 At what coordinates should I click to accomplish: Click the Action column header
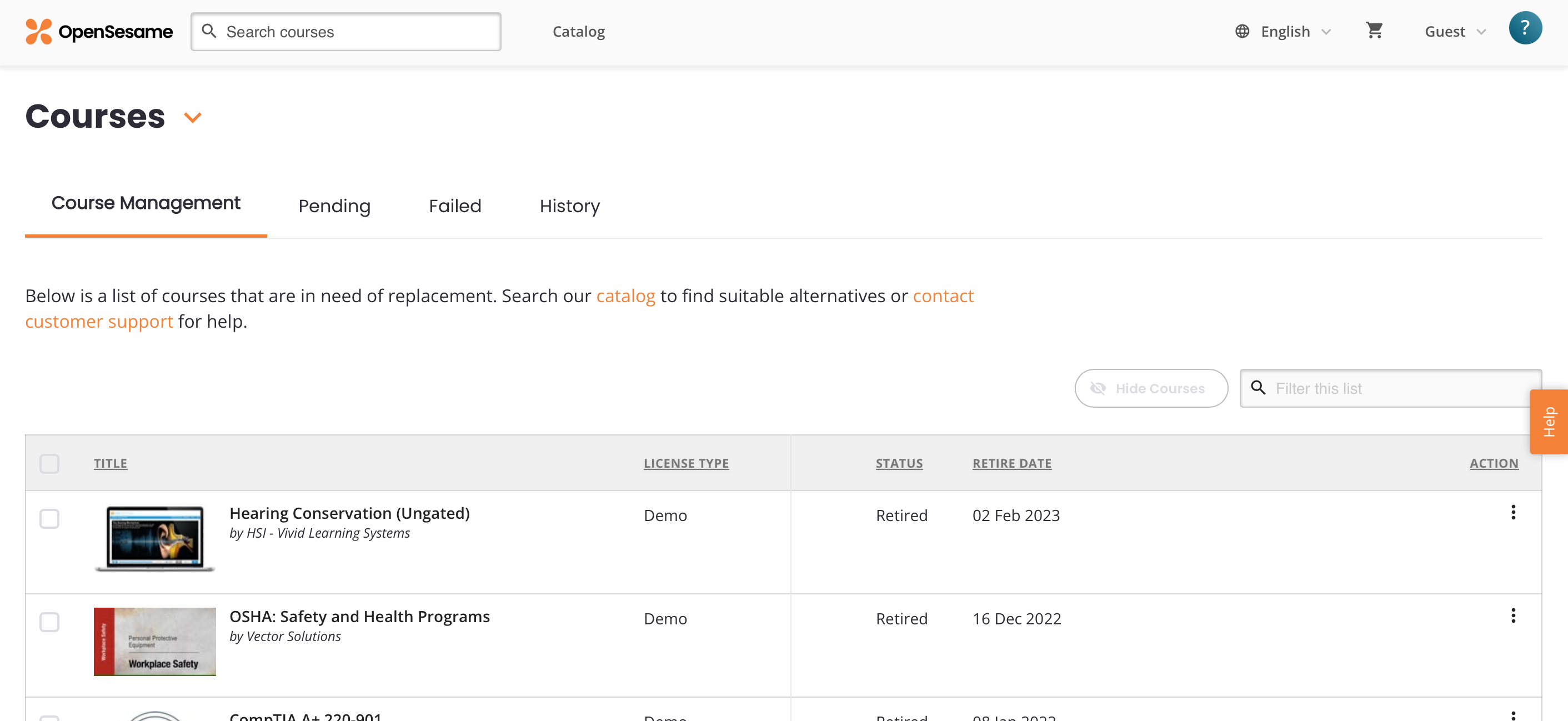(x=1494, y=463)
